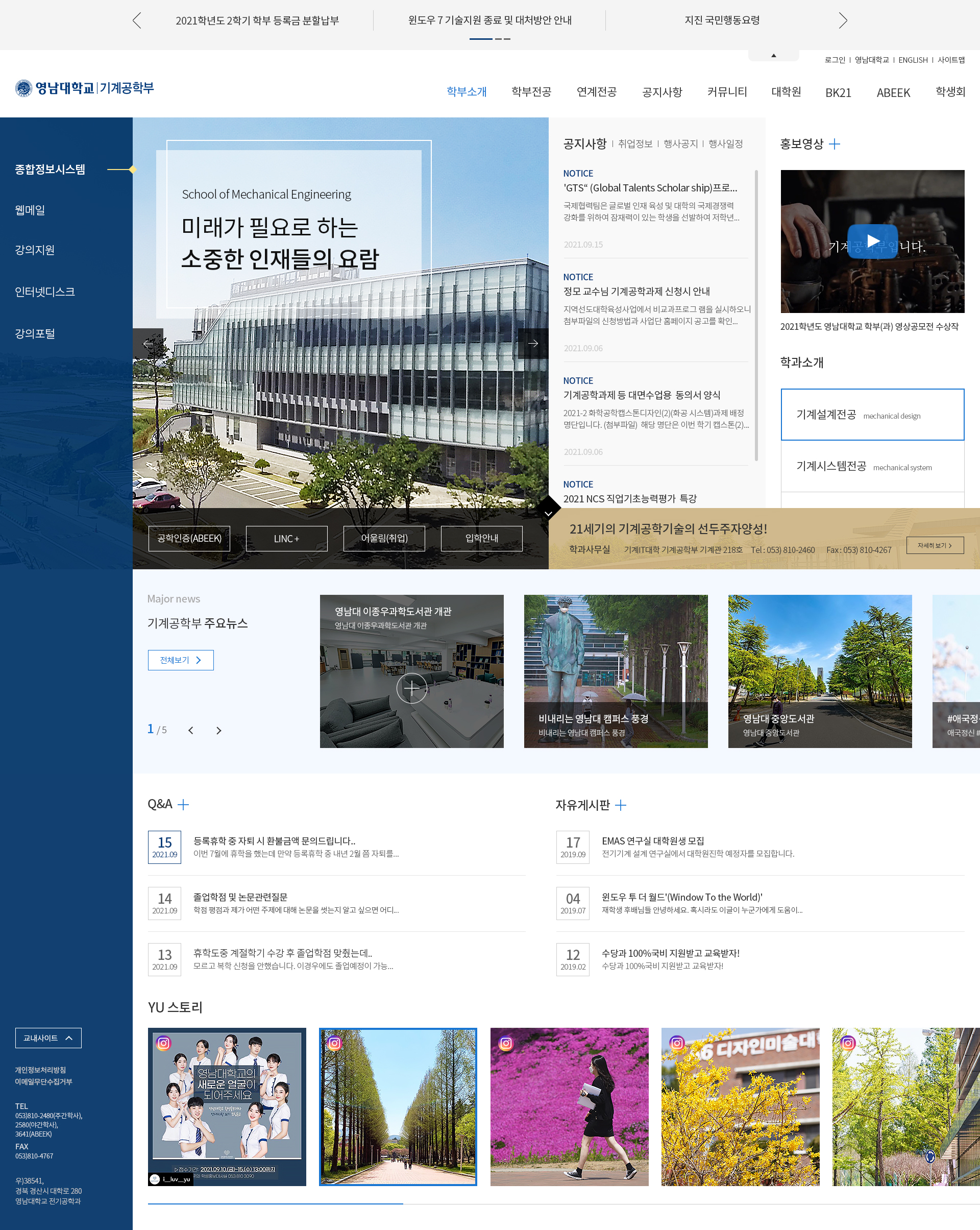Open 비내리는 영남대 캠퍼스 풍경 news card

pyautogui.click(x=616, y=671)
